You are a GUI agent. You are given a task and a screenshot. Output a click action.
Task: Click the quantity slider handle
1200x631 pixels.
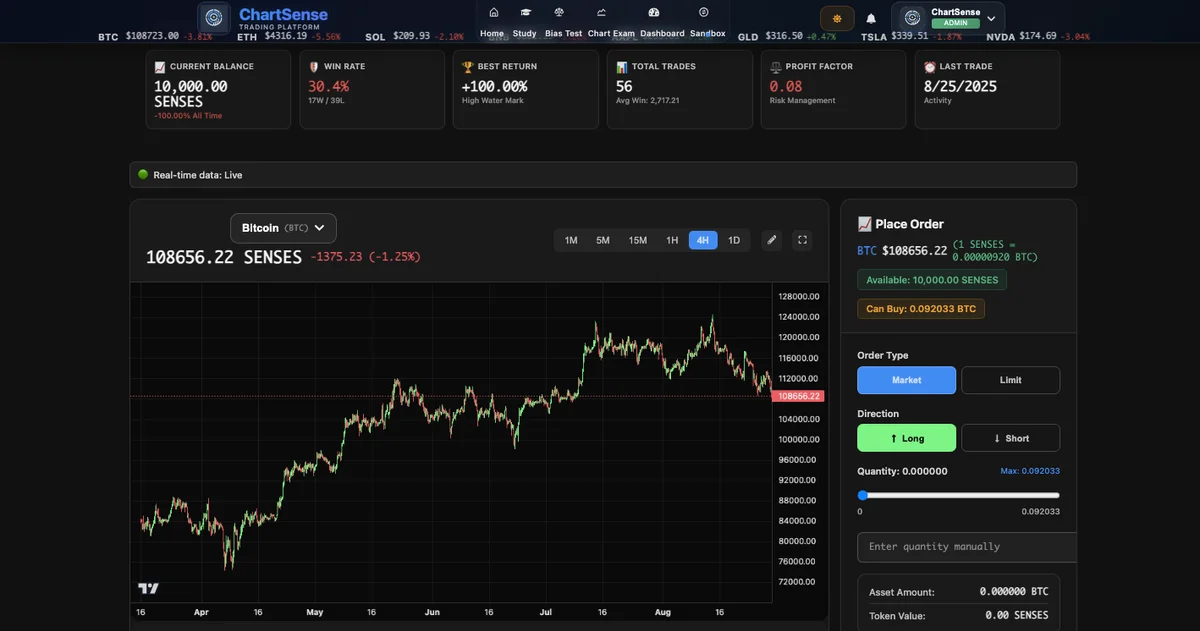point(863,495)
